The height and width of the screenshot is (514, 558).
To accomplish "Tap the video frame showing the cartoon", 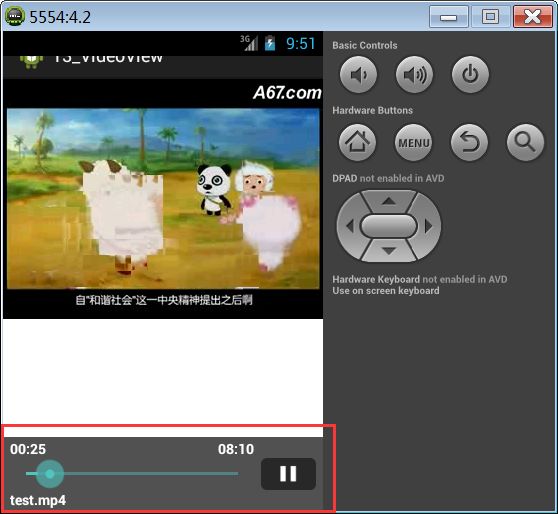I will click(163, 199).
